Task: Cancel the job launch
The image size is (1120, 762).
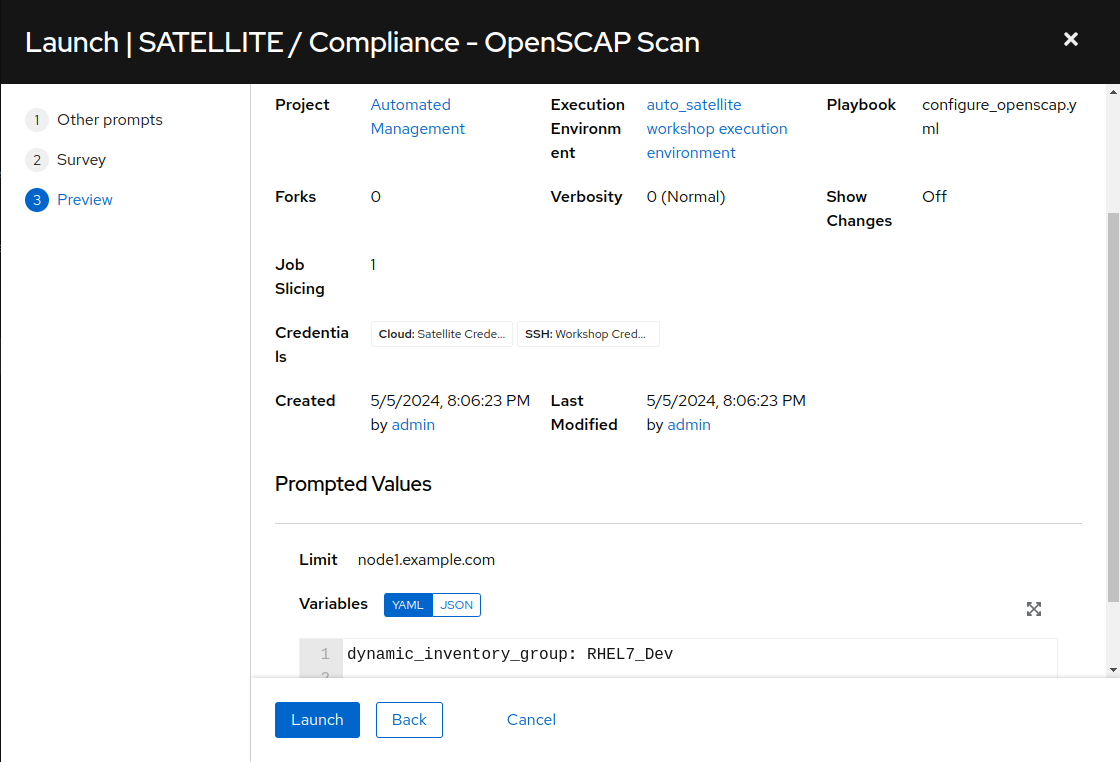Action: [531, 720]
